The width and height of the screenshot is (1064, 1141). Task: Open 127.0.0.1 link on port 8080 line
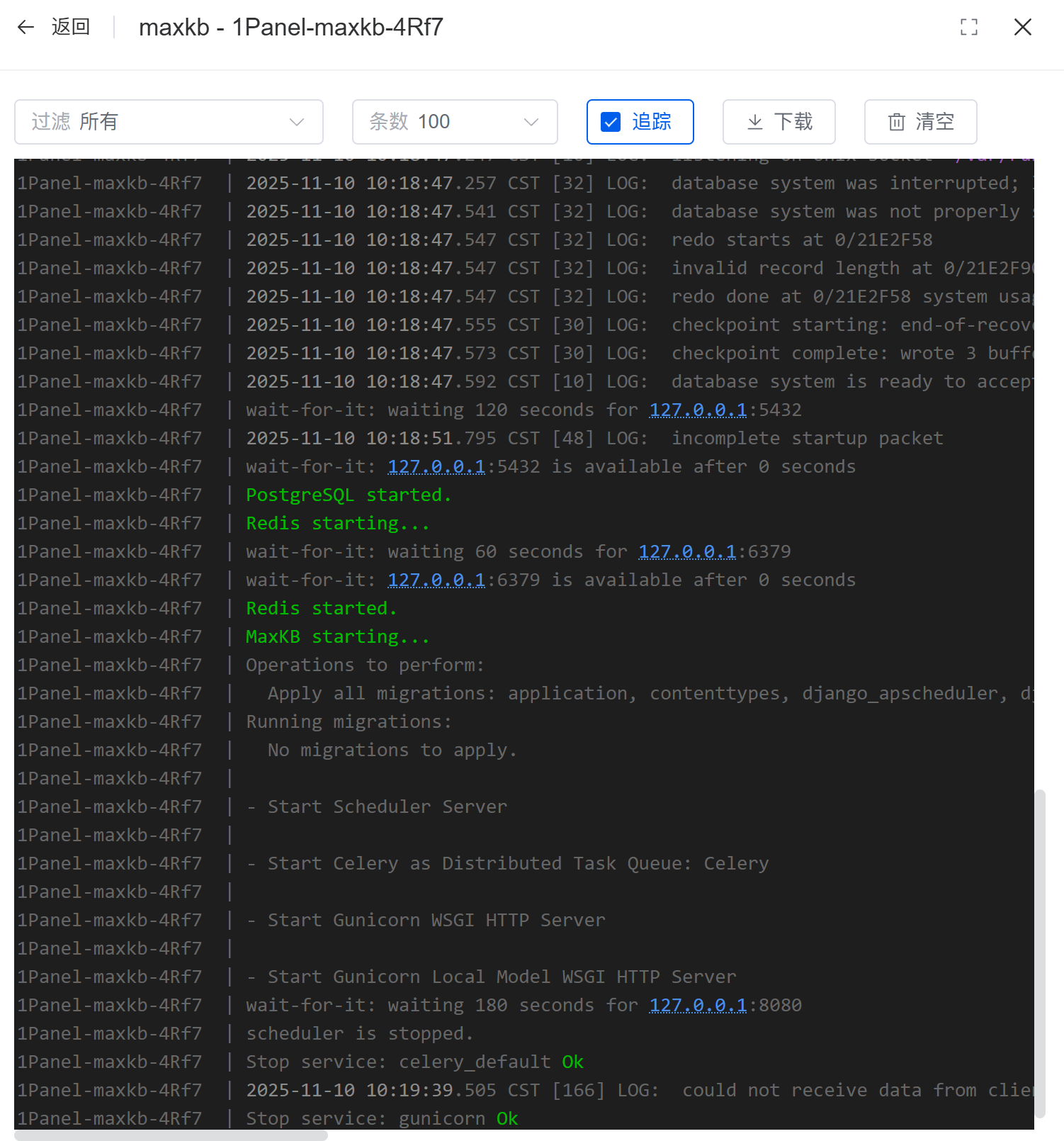click(698, 1006)
